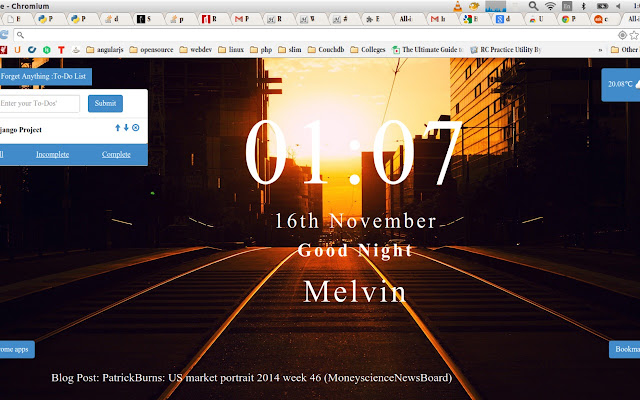Switch to the red icon 'R' tab

pyautogui.click(x=214, y=19)
